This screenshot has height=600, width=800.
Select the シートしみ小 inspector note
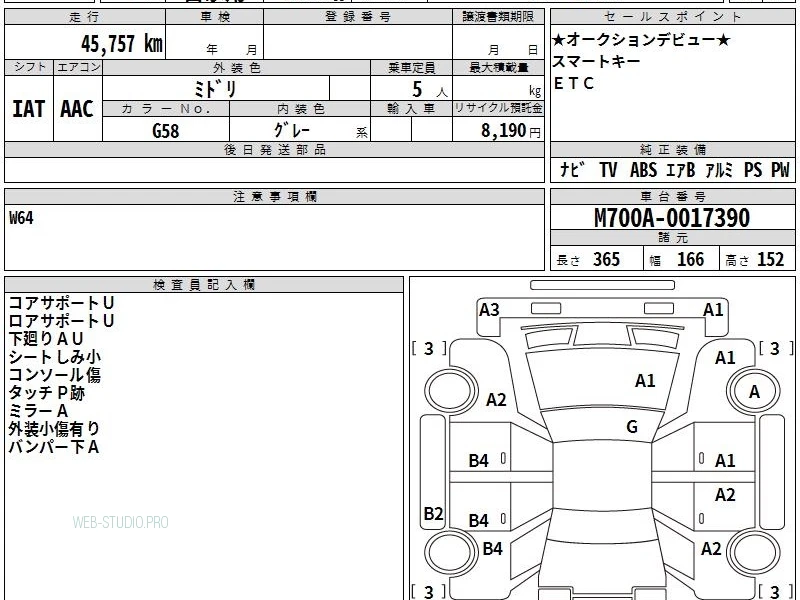(x=55, y=357)
